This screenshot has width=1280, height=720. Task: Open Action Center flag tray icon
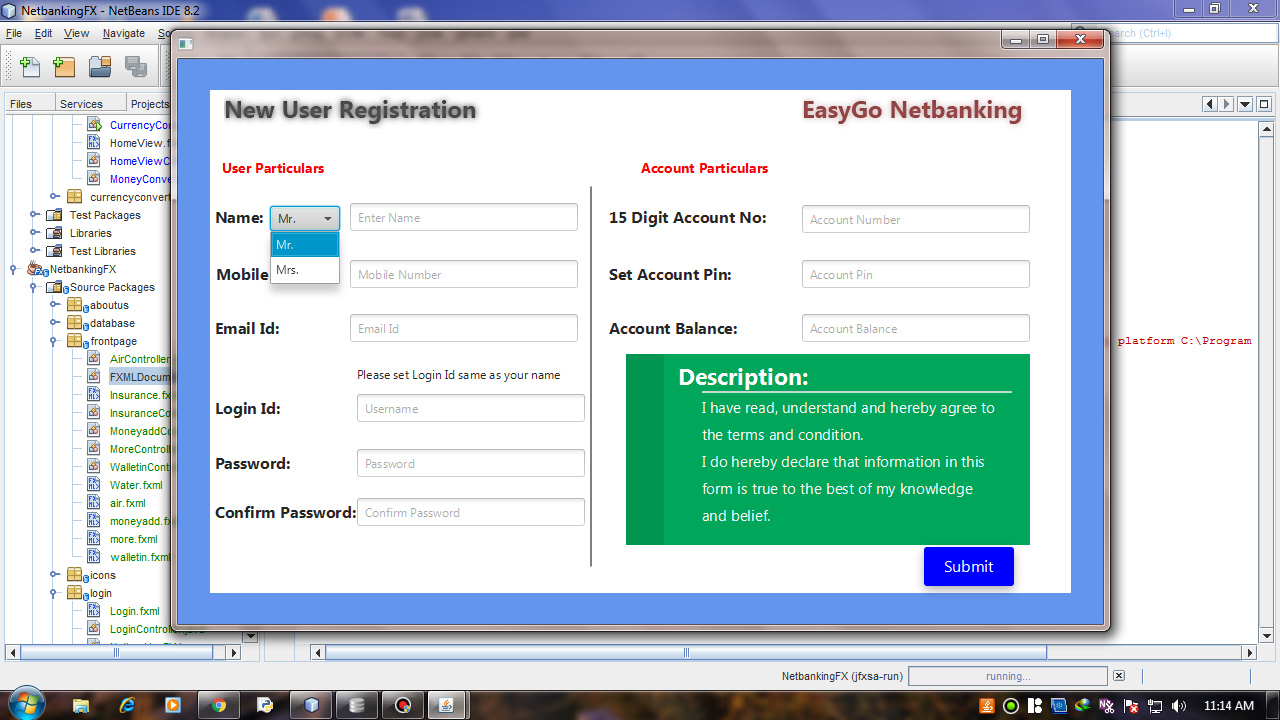pos(1131,706)
